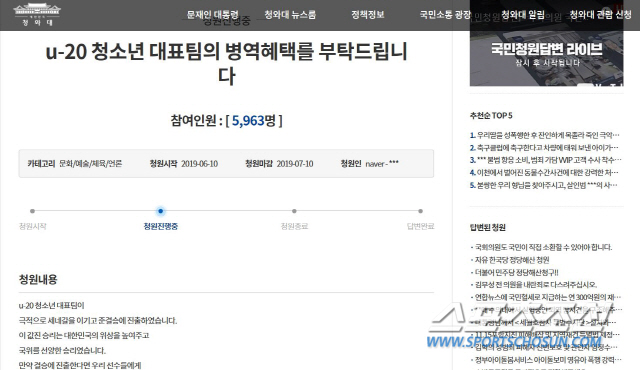Screen dimensions: 640x370
Task: Open TOP 5 petition 4 about 이천 동물수간사건
Action: pos(544,173)
